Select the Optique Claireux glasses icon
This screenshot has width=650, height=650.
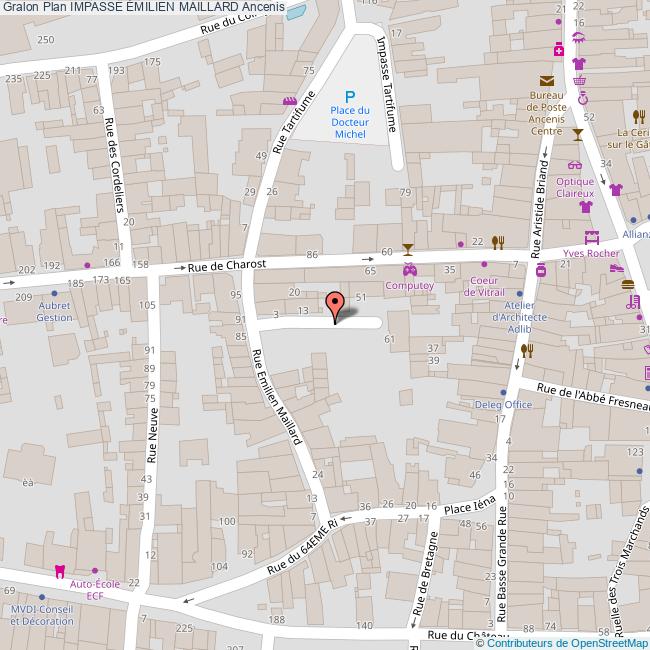click(x=575, y=166)
